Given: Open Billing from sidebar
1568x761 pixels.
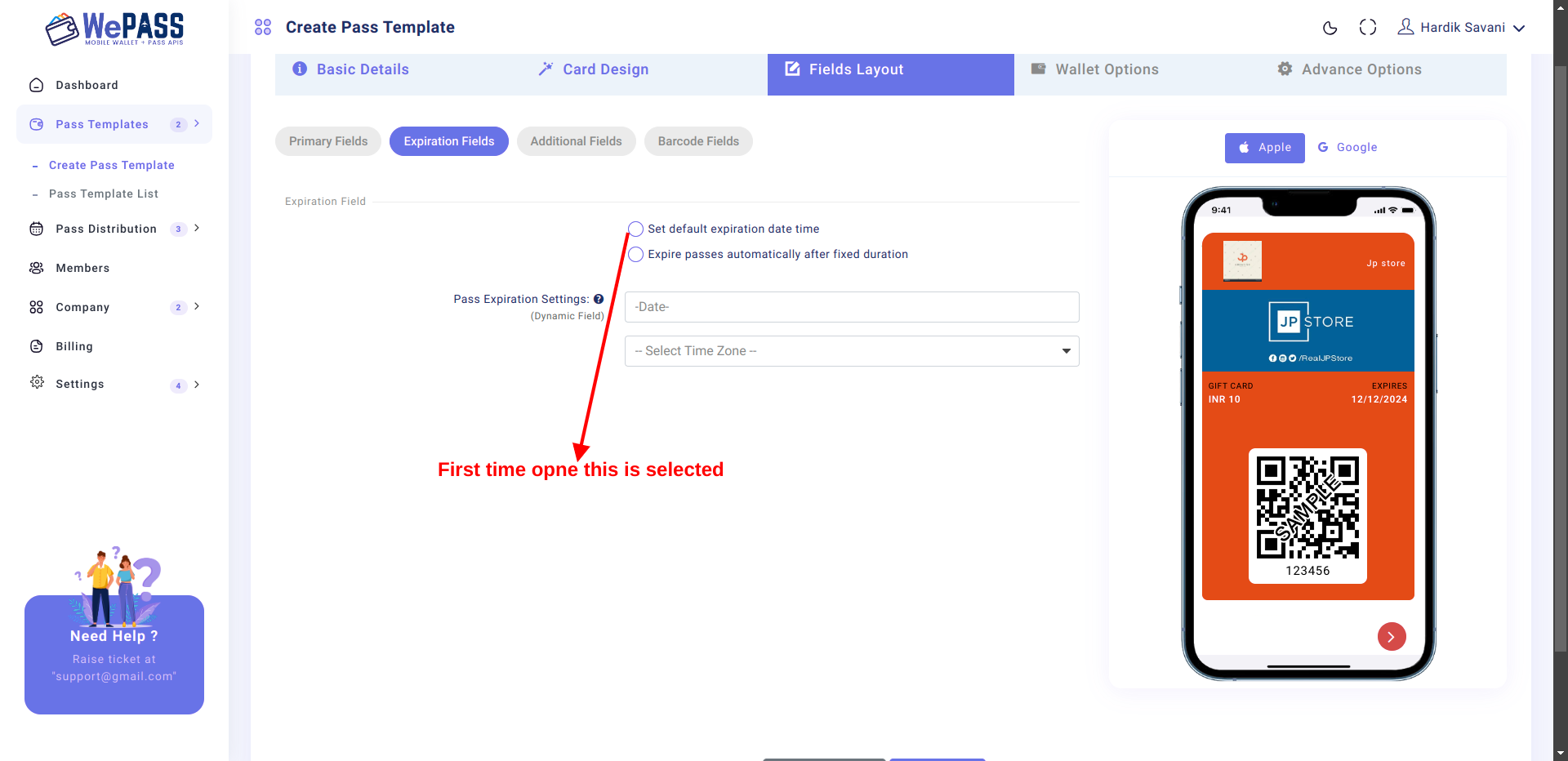Looking at the screenshot, I should [x=74, y=346].
